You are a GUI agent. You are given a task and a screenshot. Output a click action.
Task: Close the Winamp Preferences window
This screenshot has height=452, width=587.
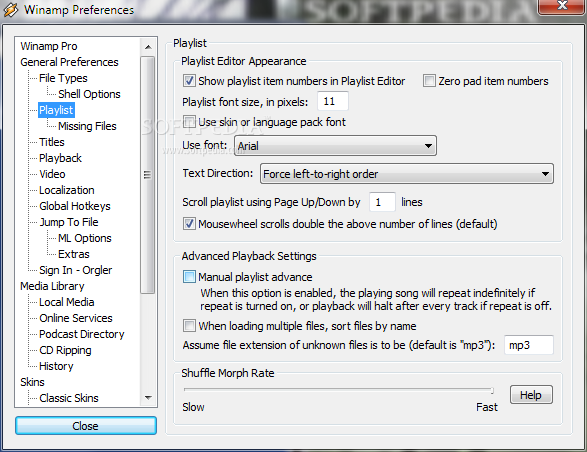tap(562, 6)
